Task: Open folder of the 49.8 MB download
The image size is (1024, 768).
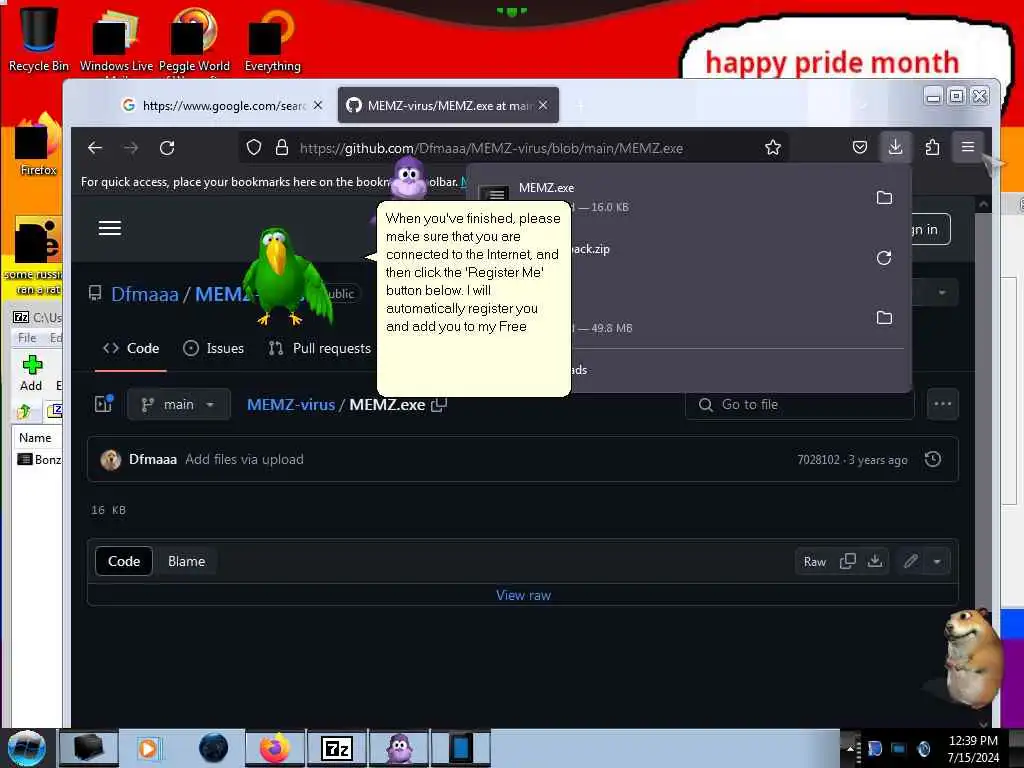Action: 884,318
